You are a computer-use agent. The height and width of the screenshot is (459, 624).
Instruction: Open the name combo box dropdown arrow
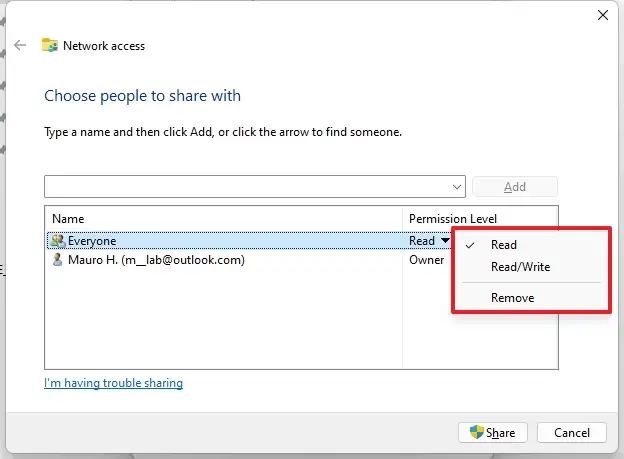click(457, 187)
